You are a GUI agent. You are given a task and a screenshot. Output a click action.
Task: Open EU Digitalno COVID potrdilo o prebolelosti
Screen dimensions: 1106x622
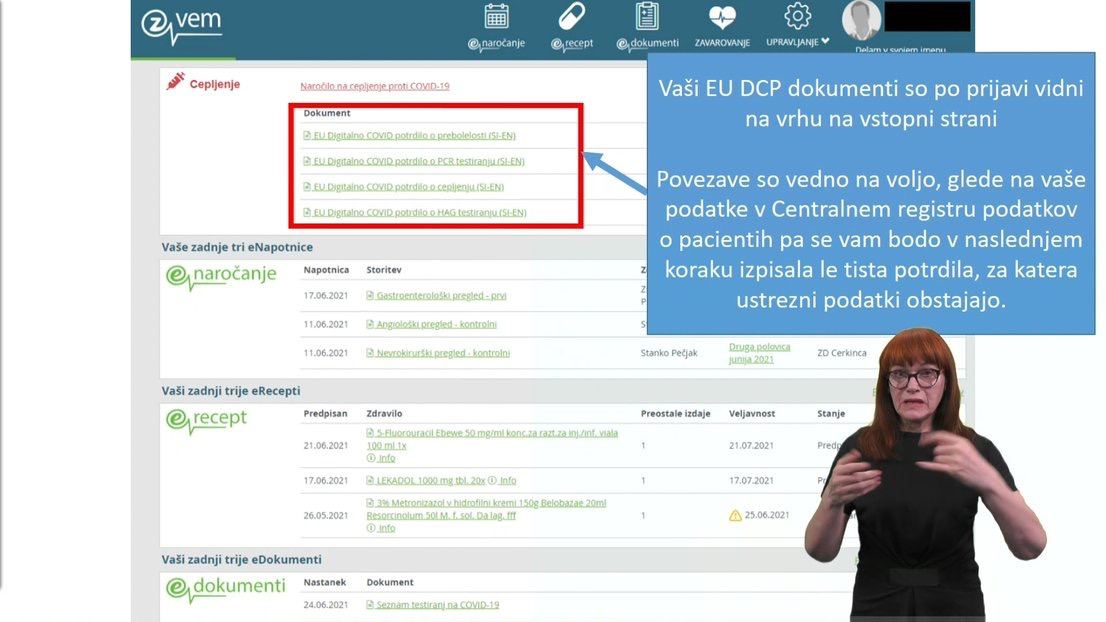tap(414, 135)
